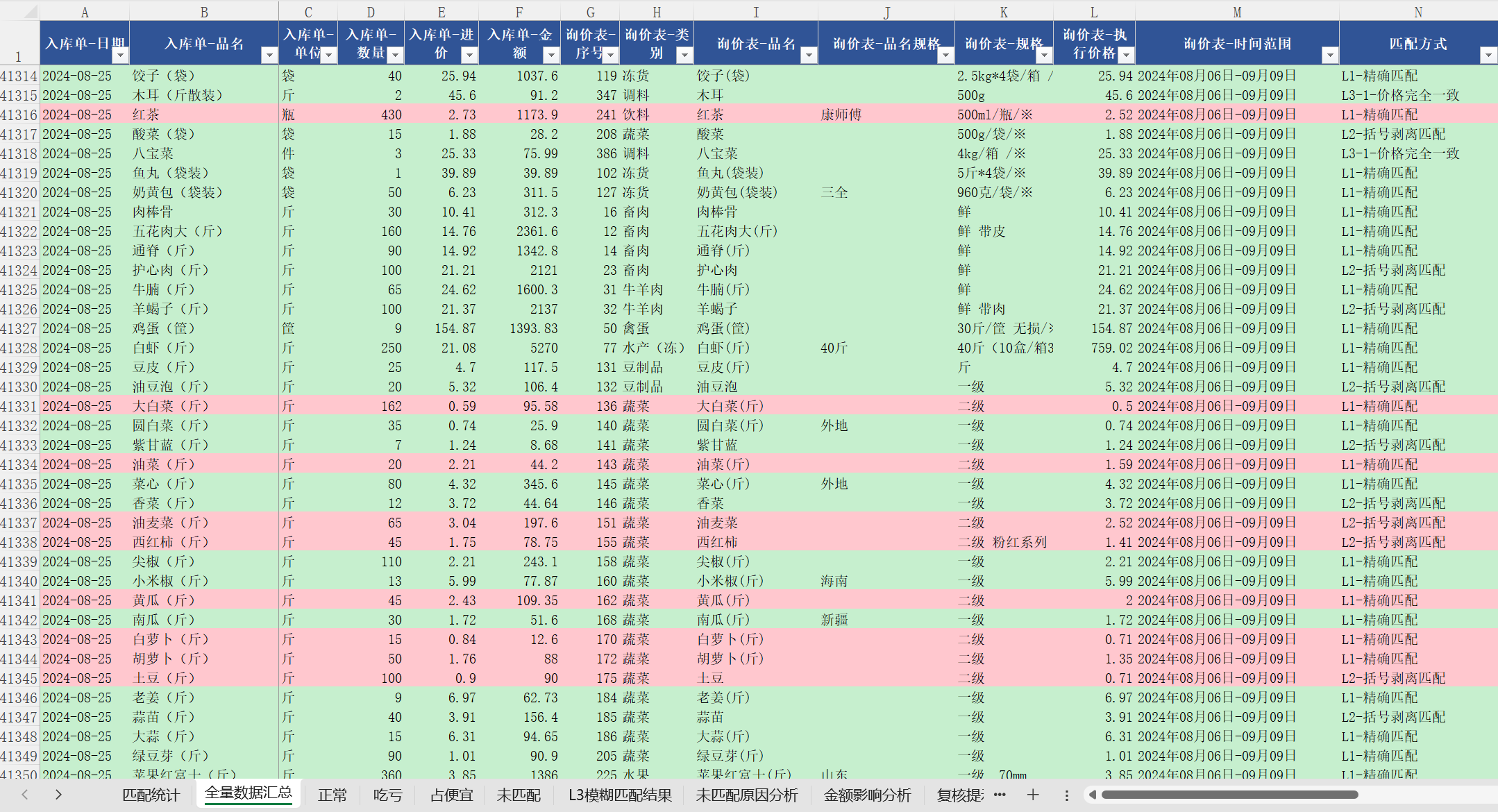Click horizontal scrollbar left arrow
This screenshot has width=1498, height=812.
1092,795
